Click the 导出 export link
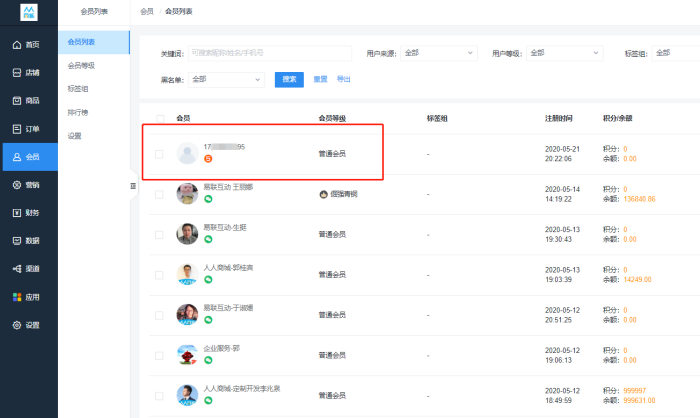The width and height of the screenshot is (700, 418). [343, 79]
